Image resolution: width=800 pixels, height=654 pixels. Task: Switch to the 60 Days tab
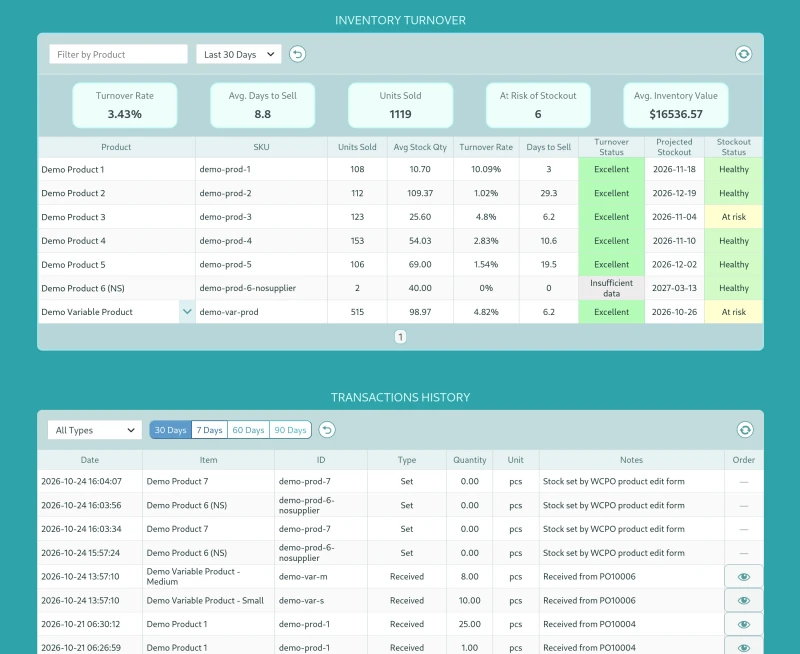pyautogui.click(x=248, y=430)
